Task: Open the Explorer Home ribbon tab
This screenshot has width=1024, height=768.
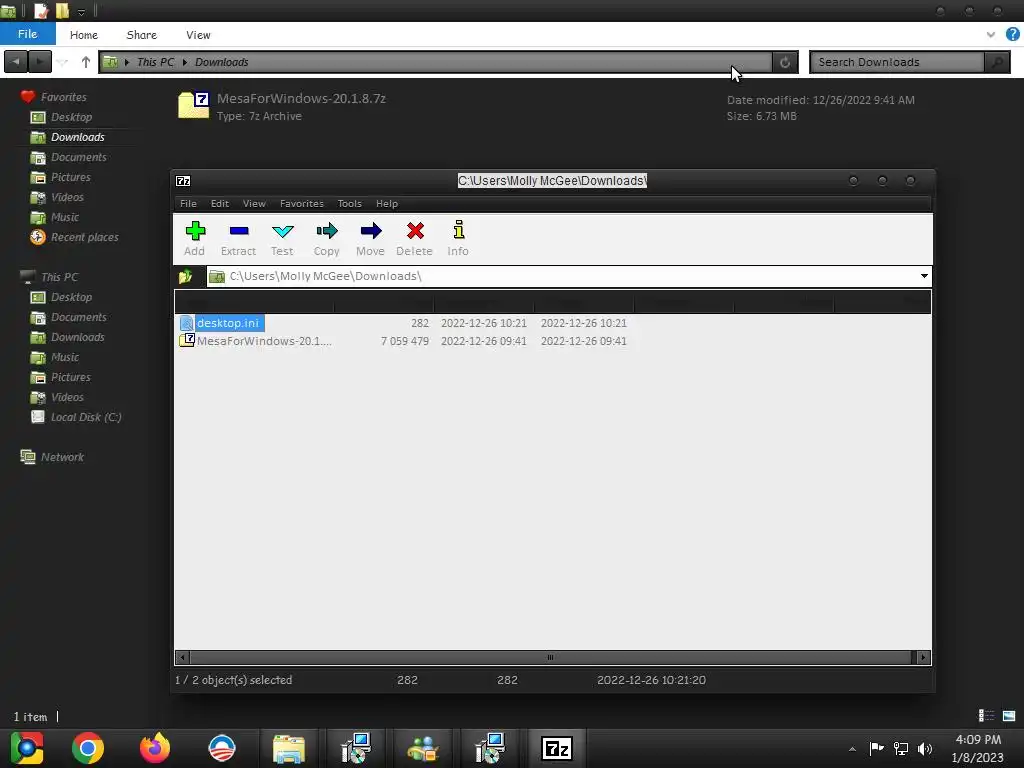Action: (x=84, y=35)
